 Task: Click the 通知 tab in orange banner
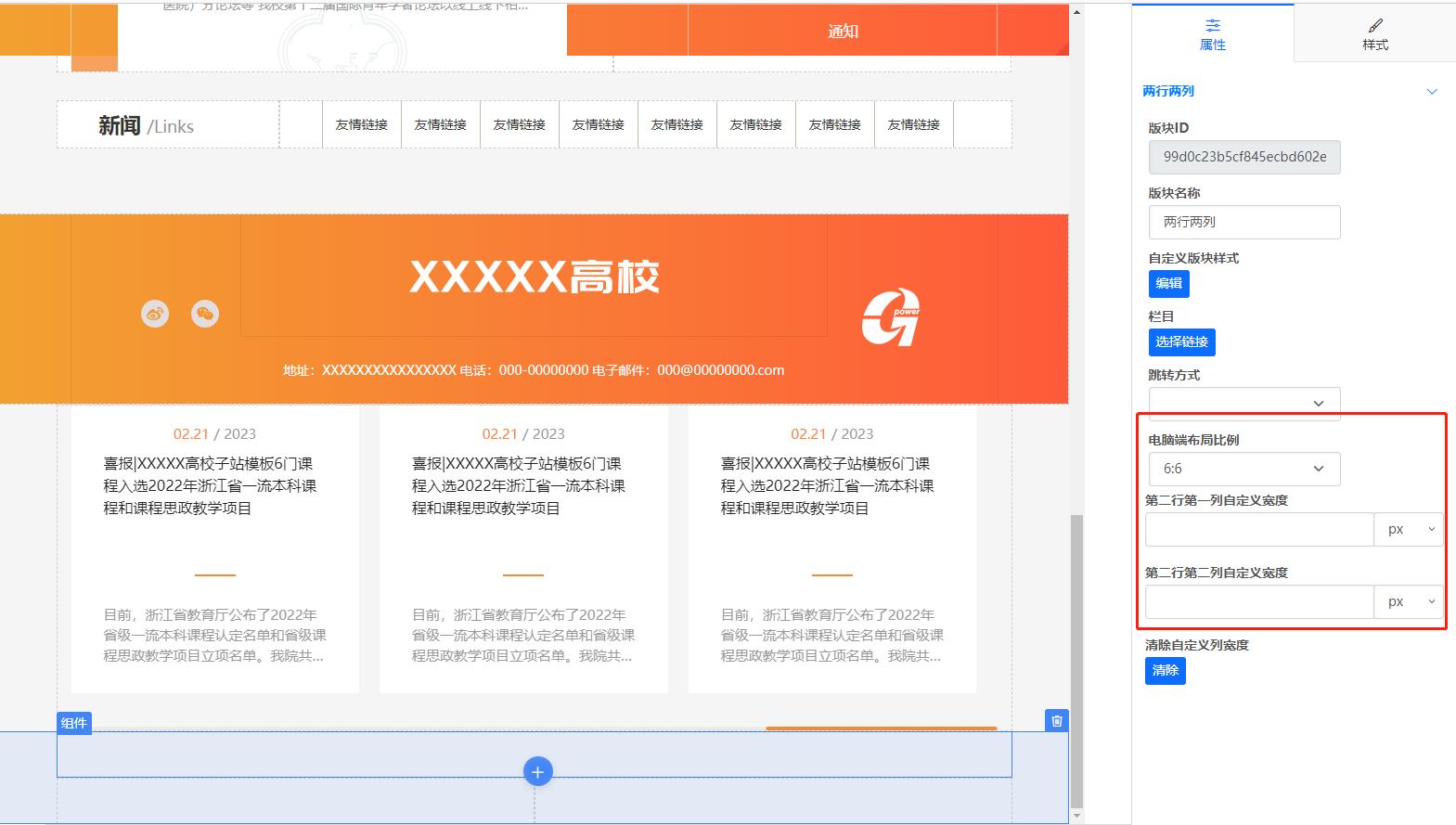coord(843,32)
